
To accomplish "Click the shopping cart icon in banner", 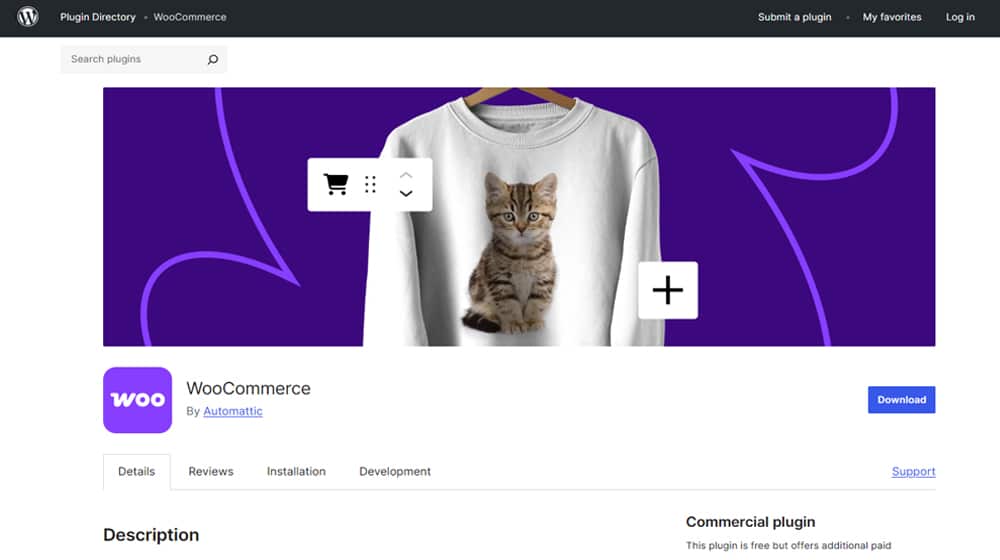I will (x=336, y=184).
